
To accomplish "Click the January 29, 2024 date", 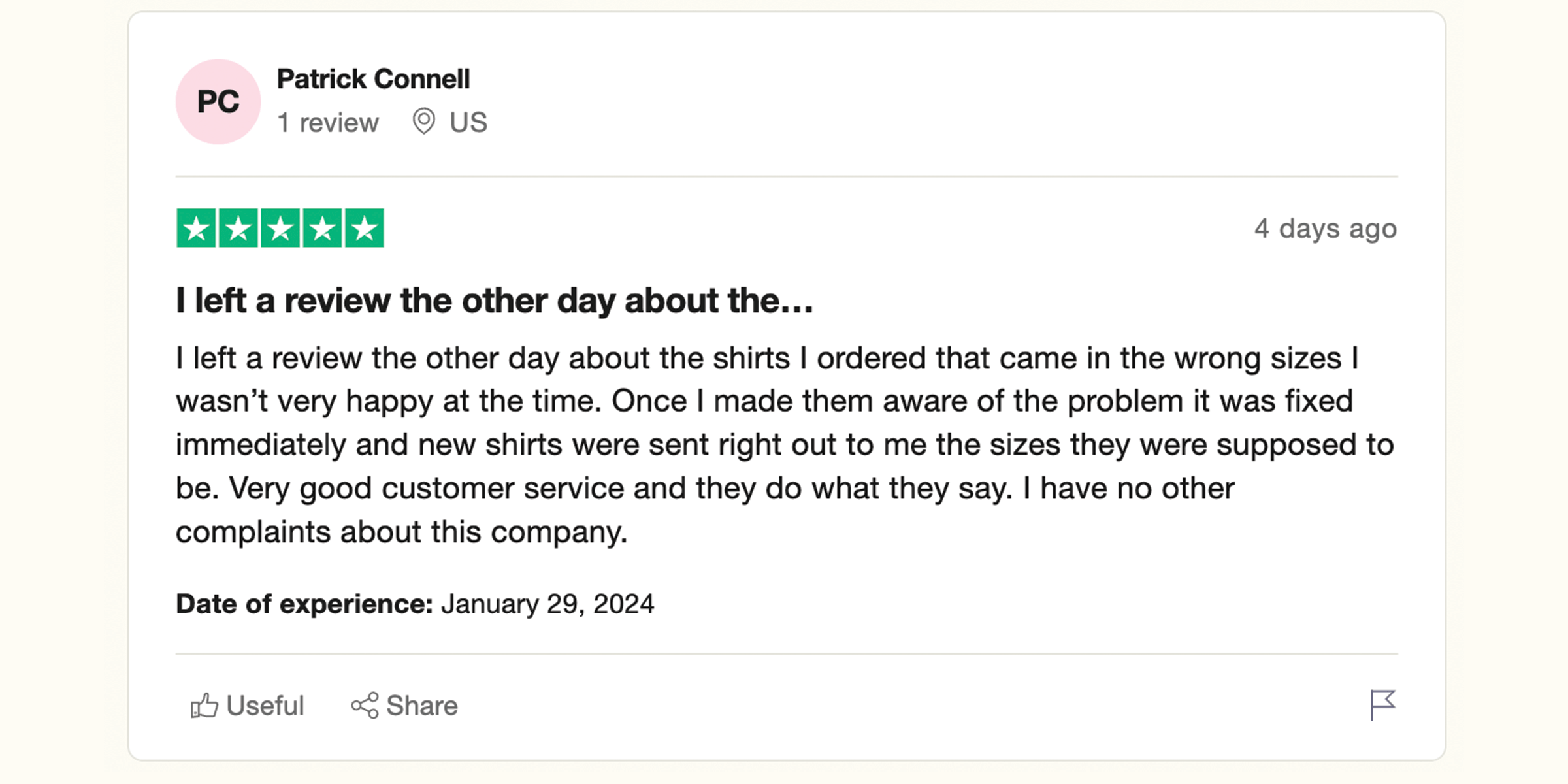I will click(547, 604).
